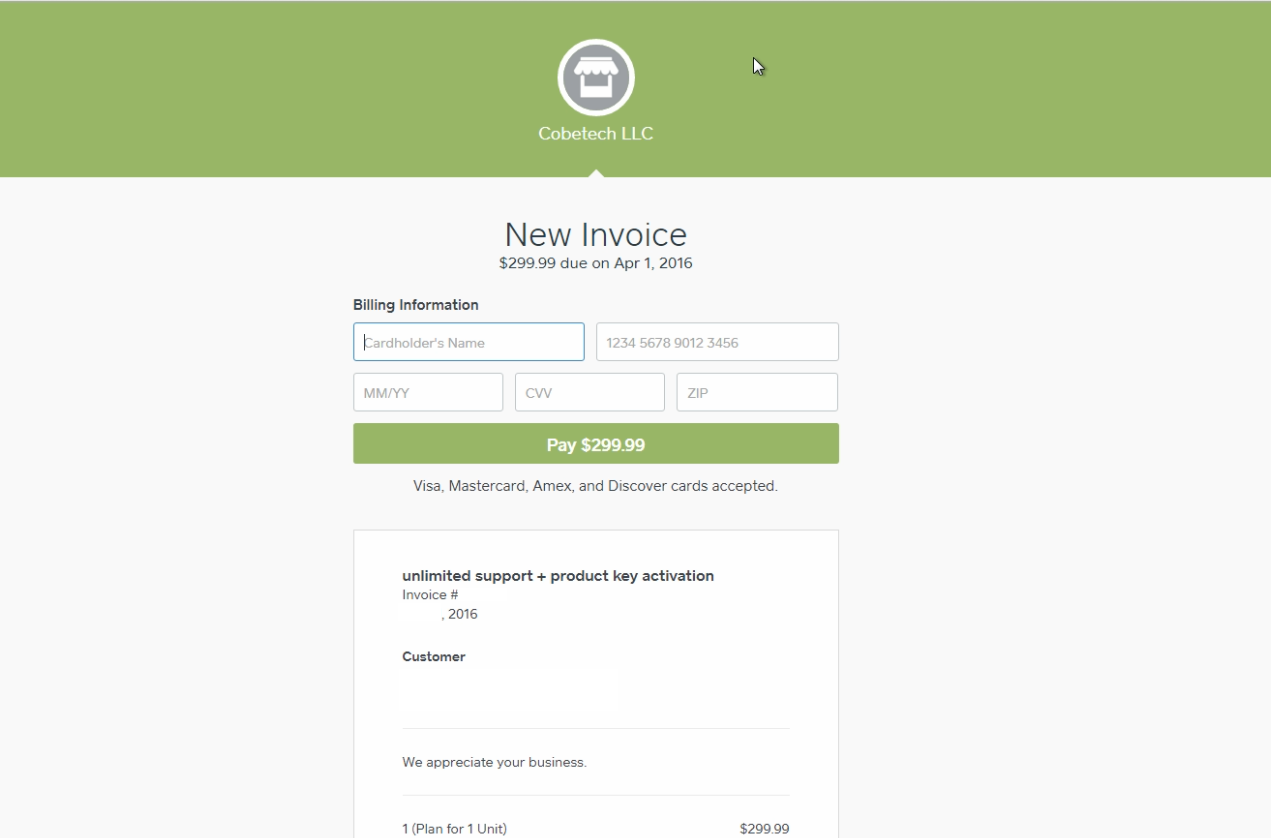Click the unlimited support invoice title
The width and height of the screenshot is (1271, 838).
pyautogui.click(x=558, y=576)
